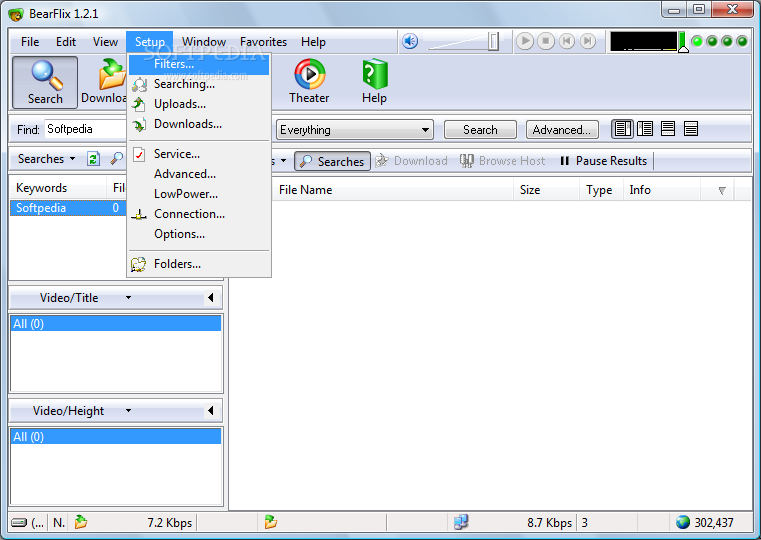Click the first green status light

coord(697,41)
